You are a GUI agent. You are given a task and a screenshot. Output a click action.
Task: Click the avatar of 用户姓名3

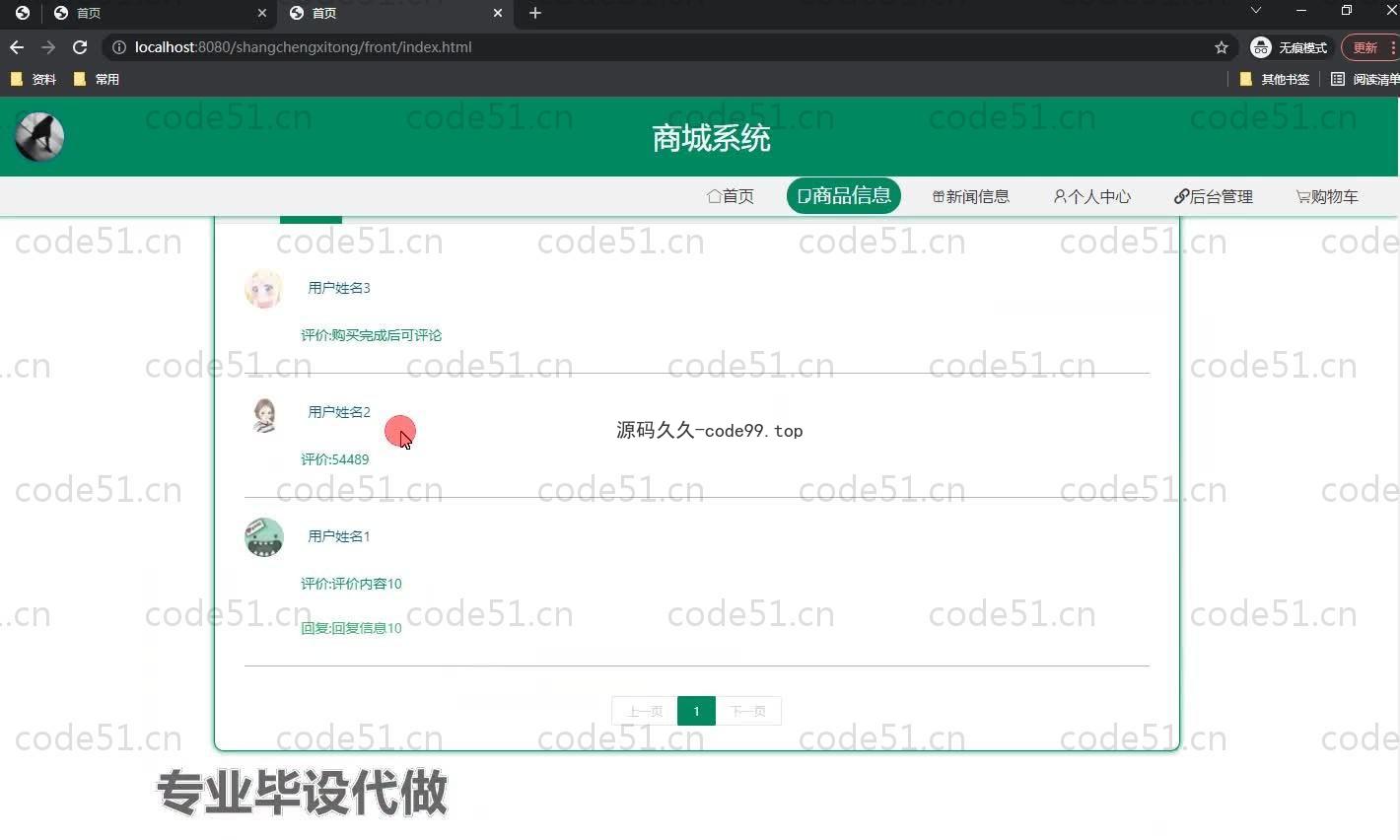tap(264, 288)
